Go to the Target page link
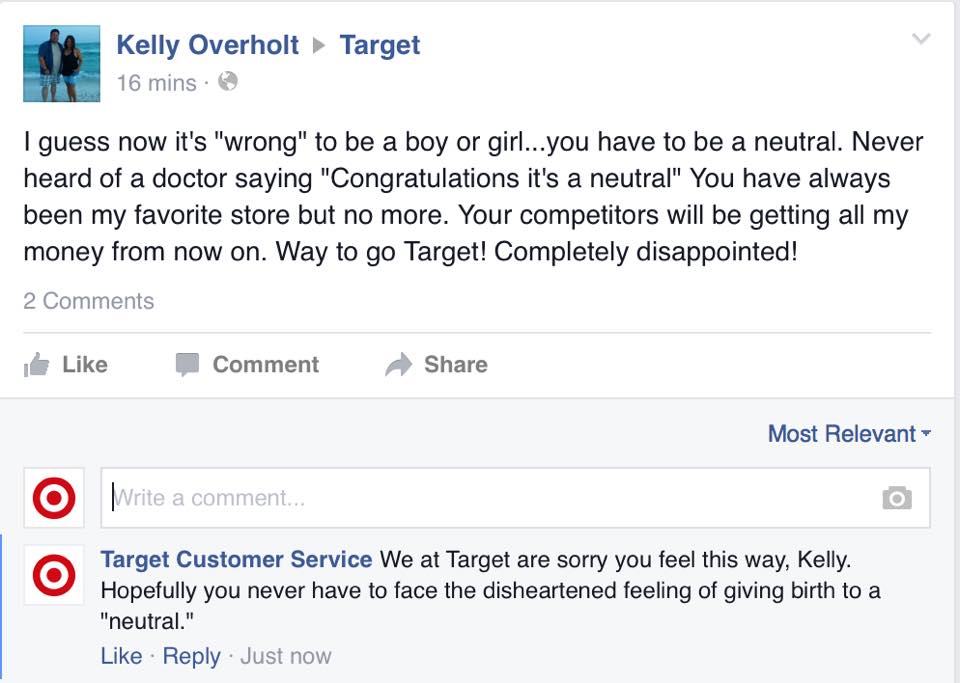 click(x=379, y=45)
